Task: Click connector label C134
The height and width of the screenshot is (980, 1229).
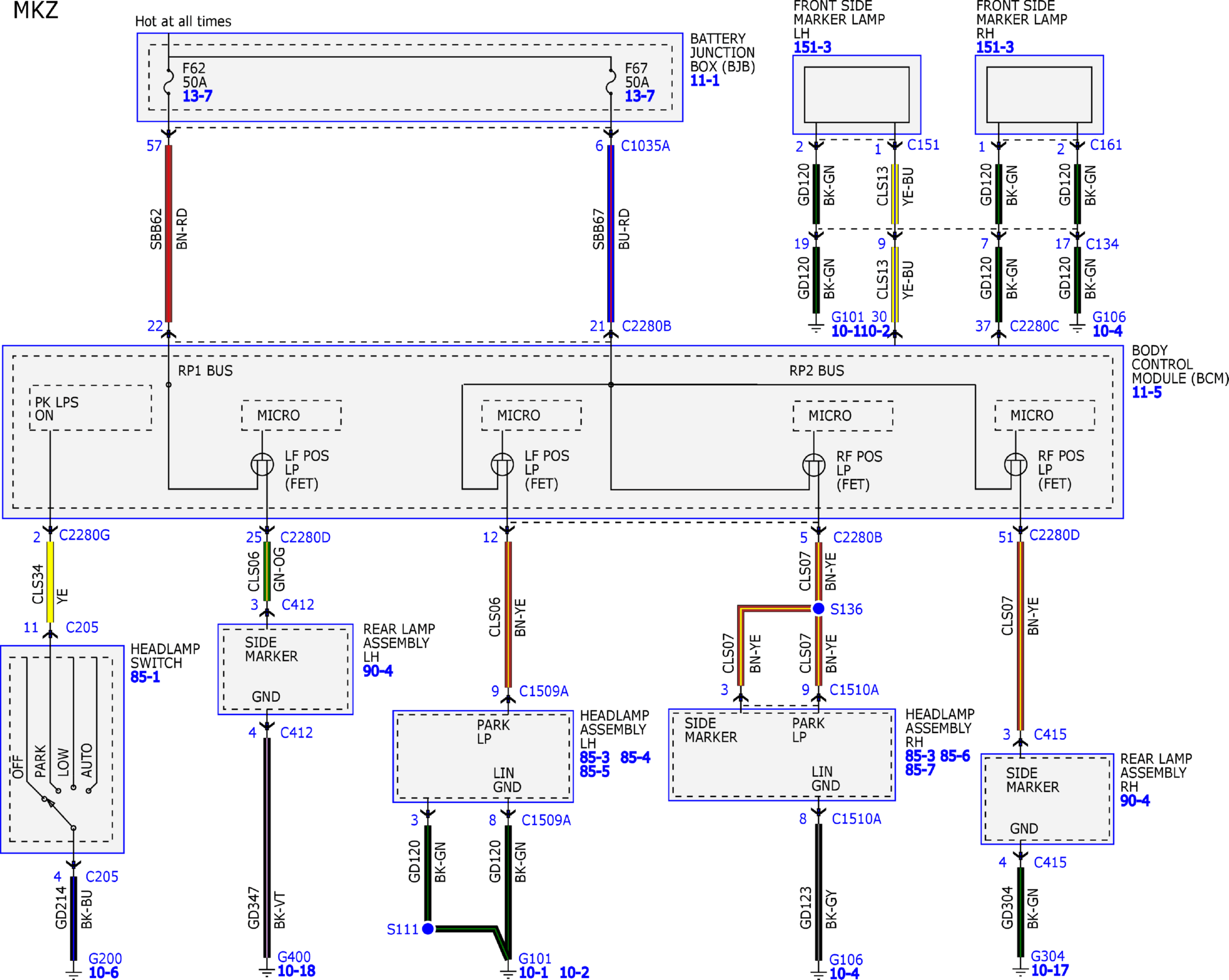Action: click(x=1102, y=244)
